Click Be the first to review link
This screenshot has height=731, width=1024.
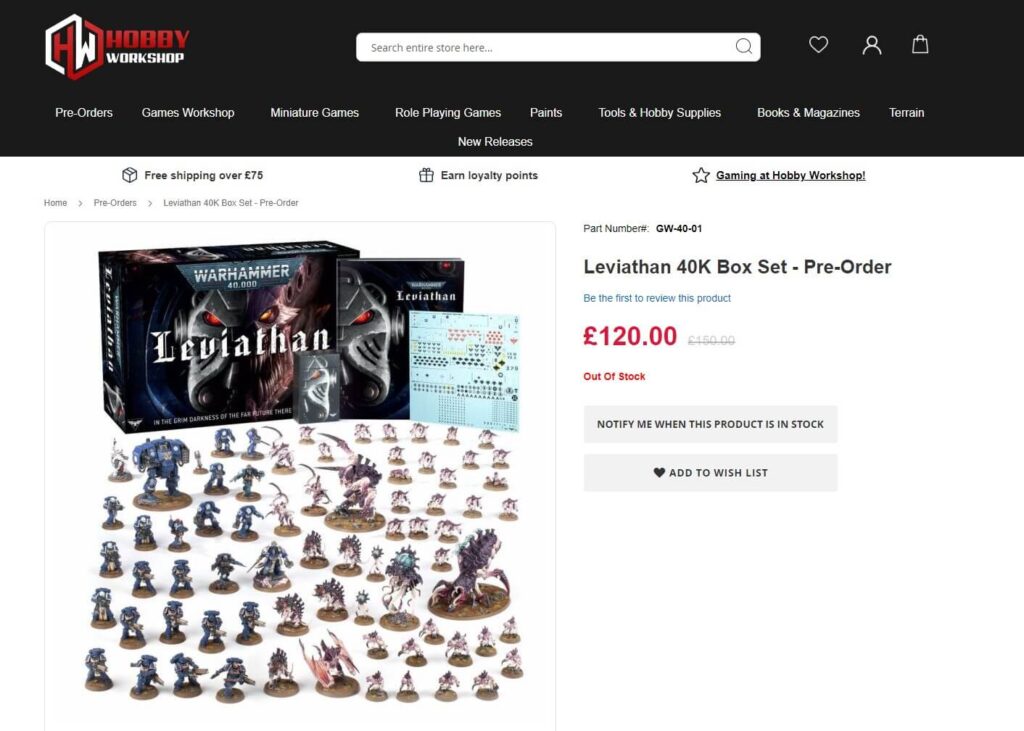[x=657, y=298]
